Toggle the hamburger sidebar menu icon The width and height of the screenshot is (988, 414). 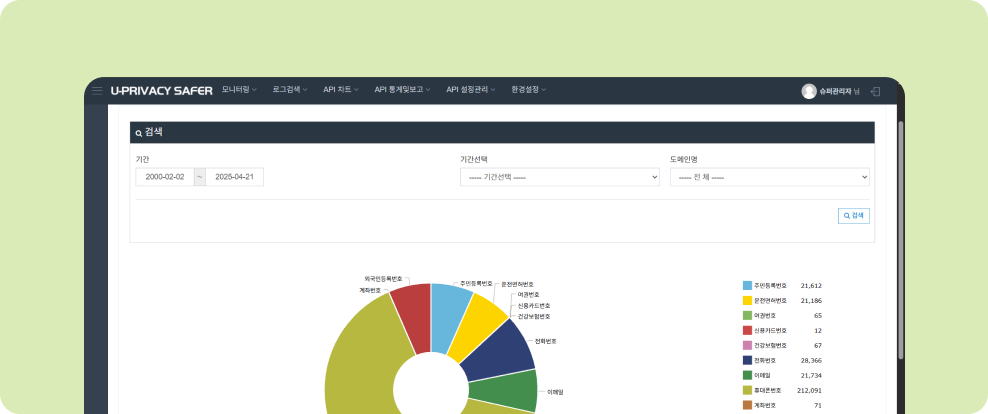click(97, 91)
